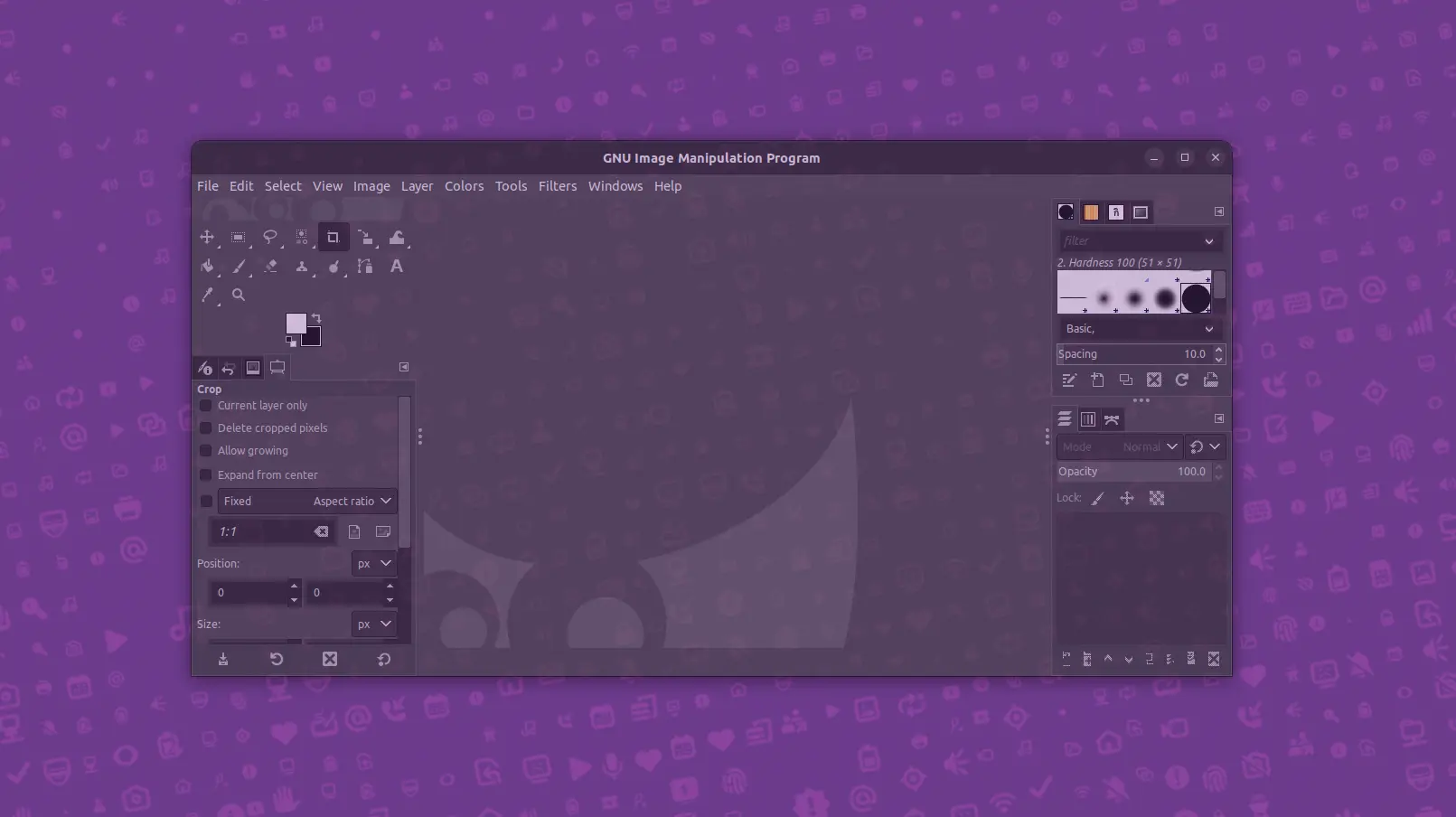Reset the Crop tool options to defaults
The height and width of the screenshot is (817, 1456).
pyautogui.click(x=382, y=659)
